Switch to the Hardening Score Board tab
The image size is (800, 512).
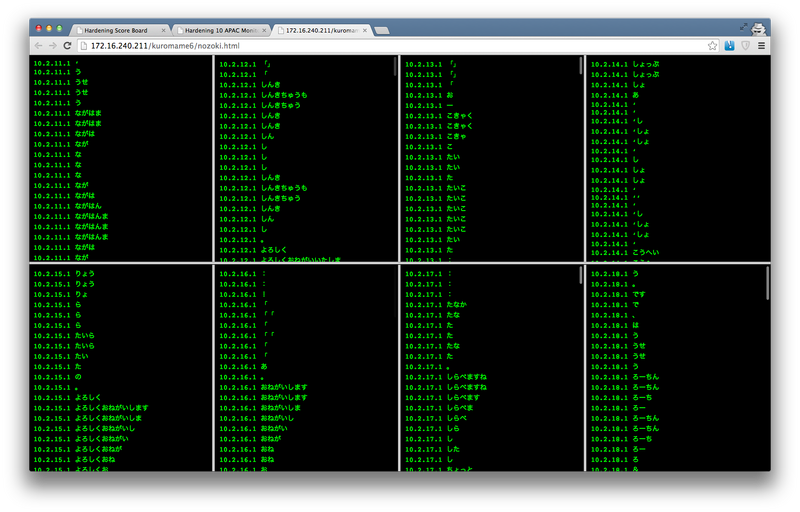coord(114,31)
